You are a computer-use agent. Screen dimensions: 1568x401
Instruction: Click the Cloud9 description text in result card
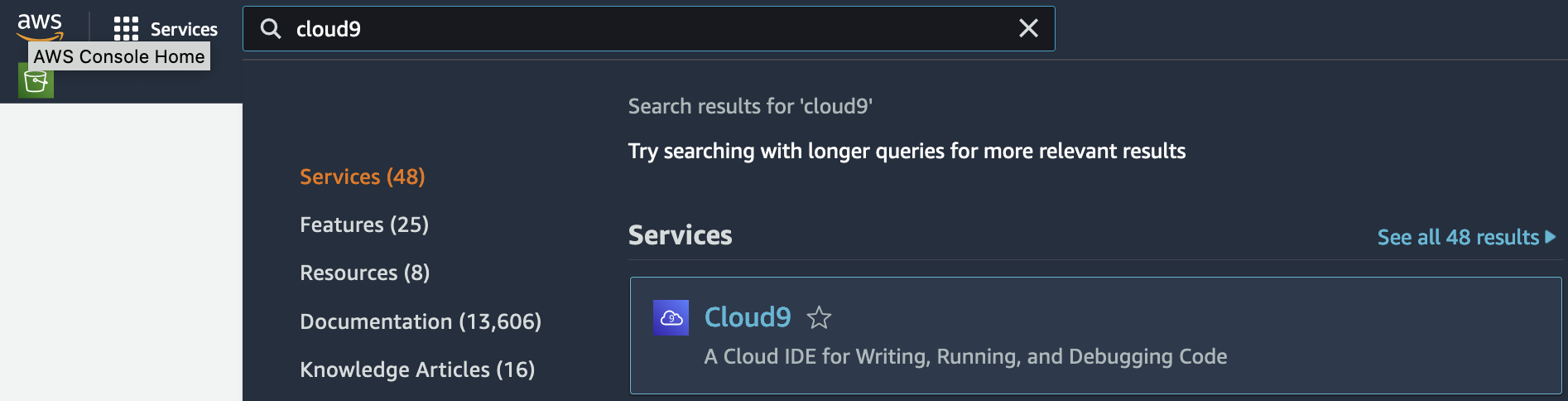pyautogui.click(x=965, y=356)
